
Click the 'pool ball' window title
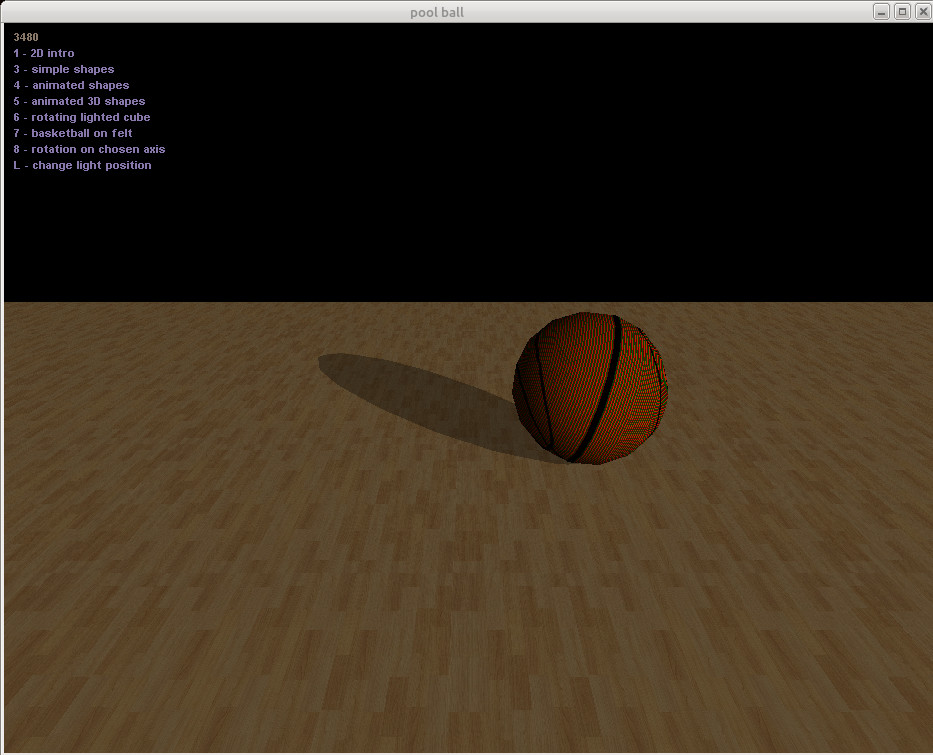pos(437,12)
